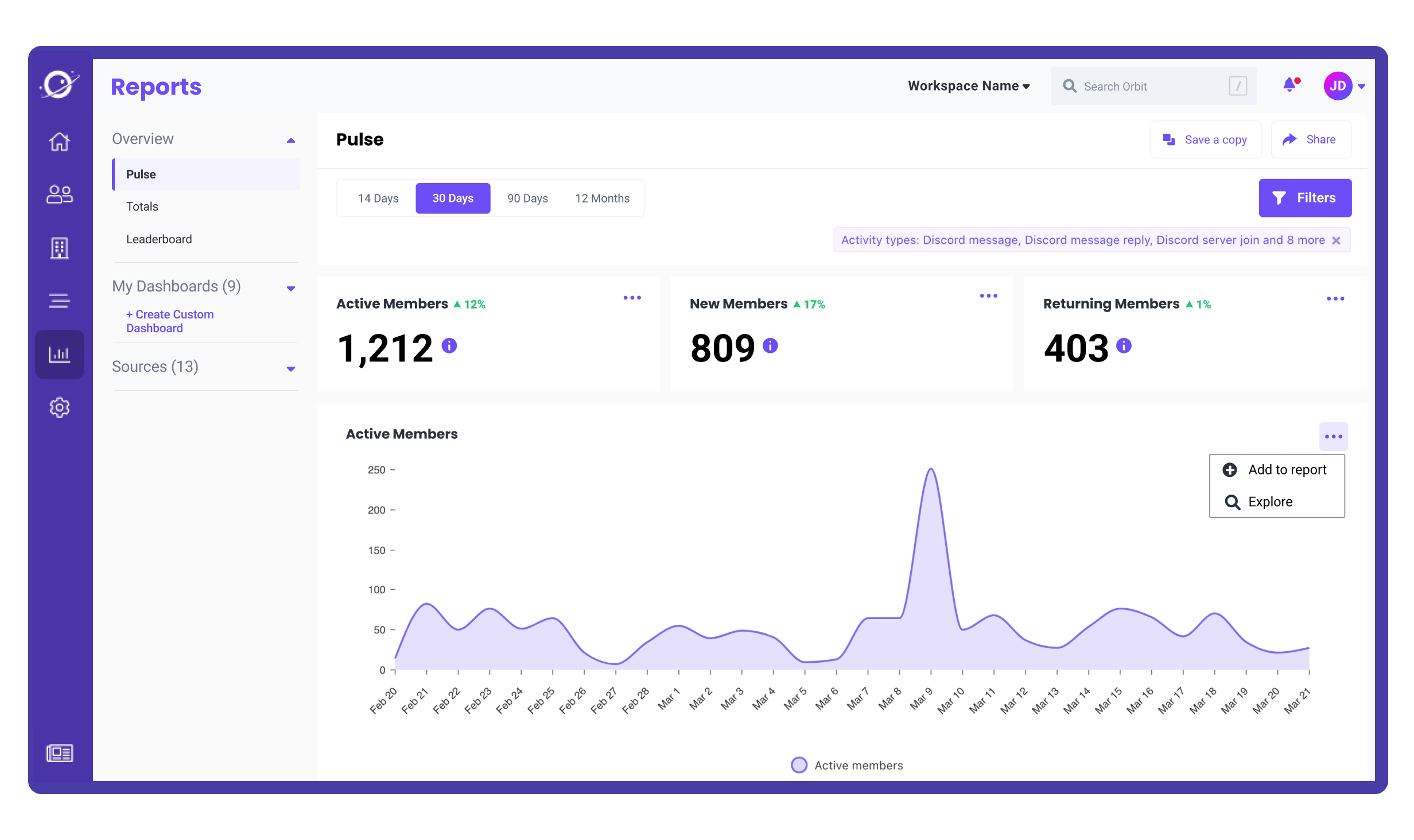Click inside the Search Orbit field
1414x840 pixels.
pos(1148,85)
